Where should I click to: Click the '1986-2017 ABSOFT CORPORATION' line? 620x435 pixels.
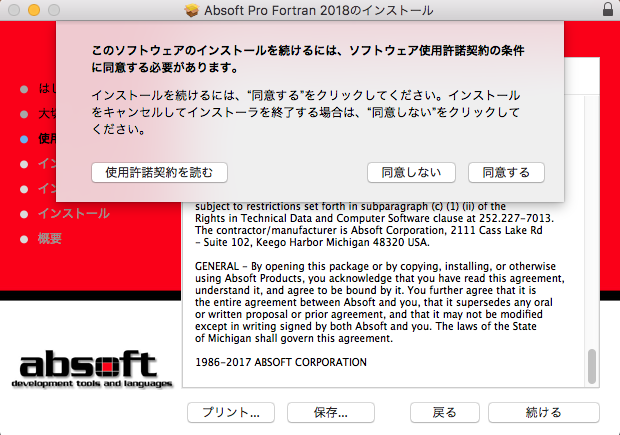point(281,362)
